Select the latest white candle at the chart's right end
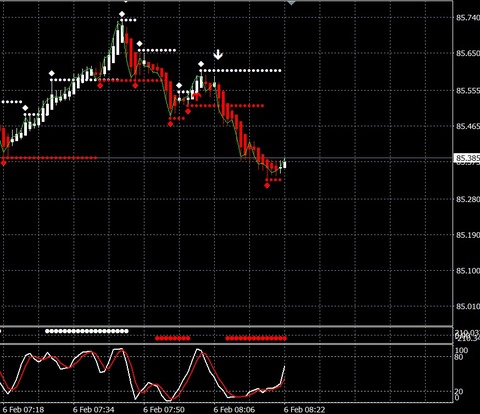 point(284,164)
